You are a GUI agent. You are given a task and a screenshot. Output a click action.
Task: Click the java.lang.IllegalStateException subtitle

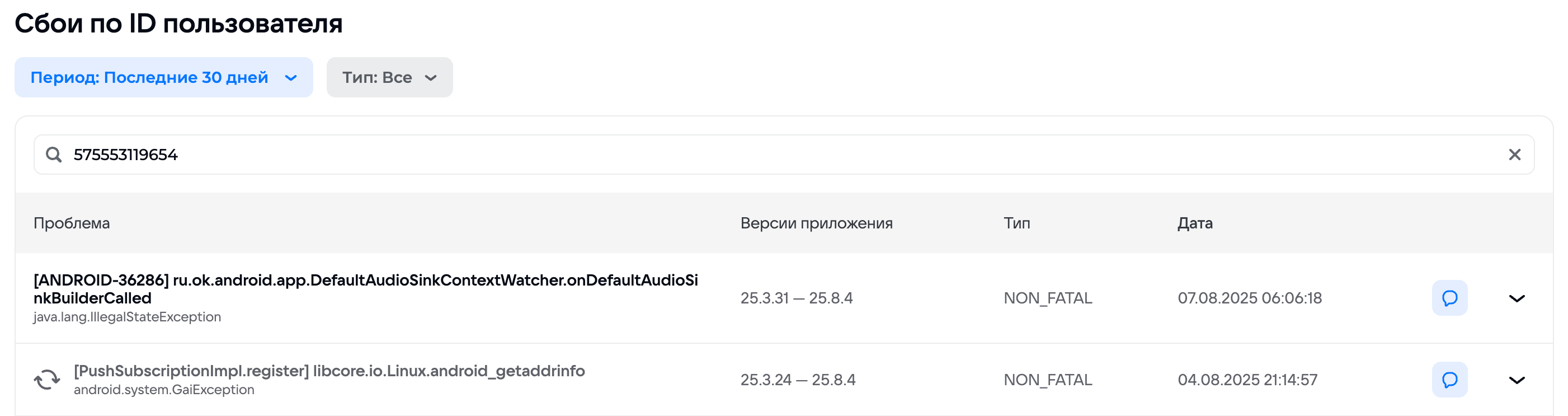point(126,317)
